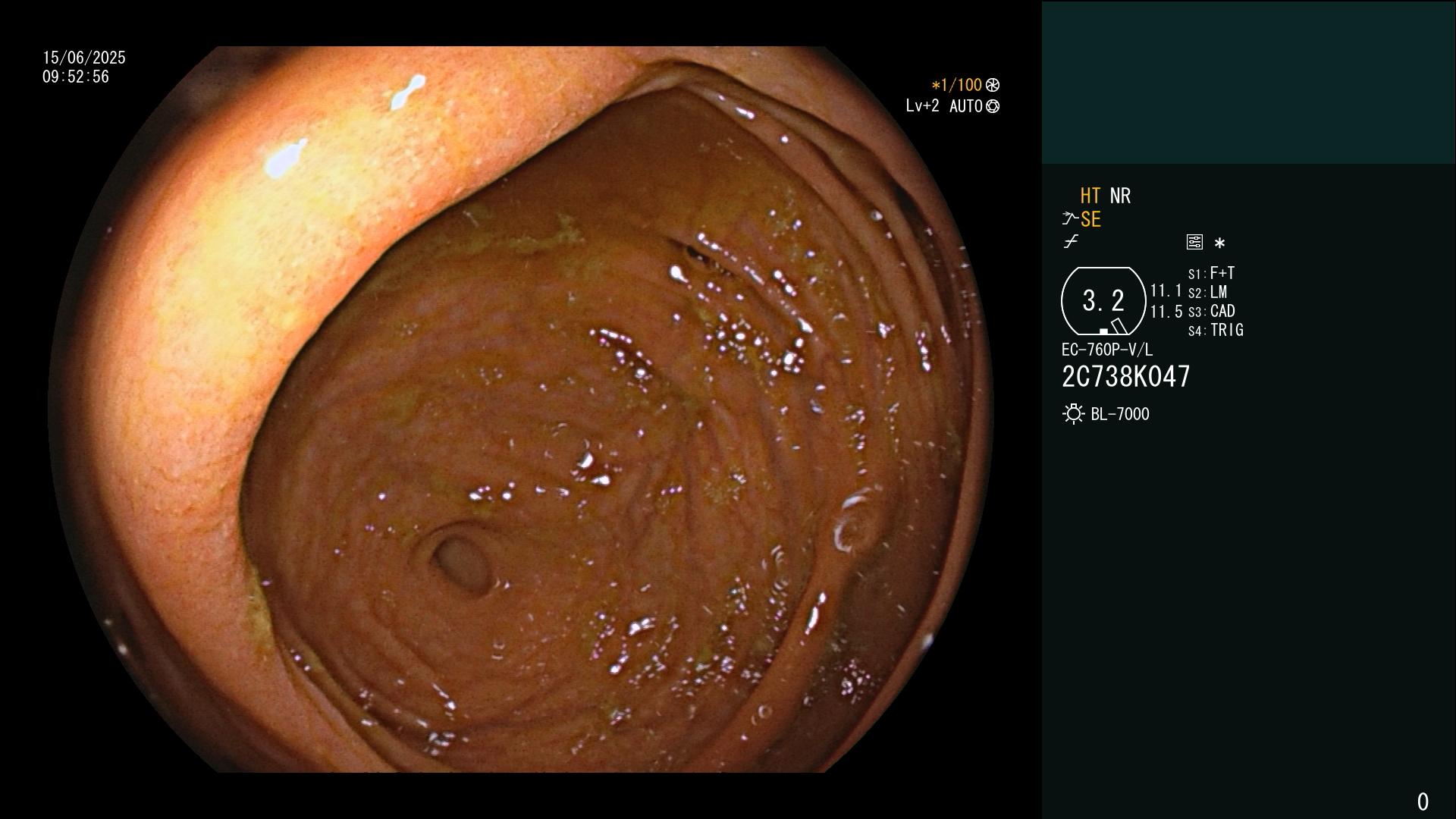
Task: Click the 11.1 scope dimension value
Action: [x=1166, y=290]
